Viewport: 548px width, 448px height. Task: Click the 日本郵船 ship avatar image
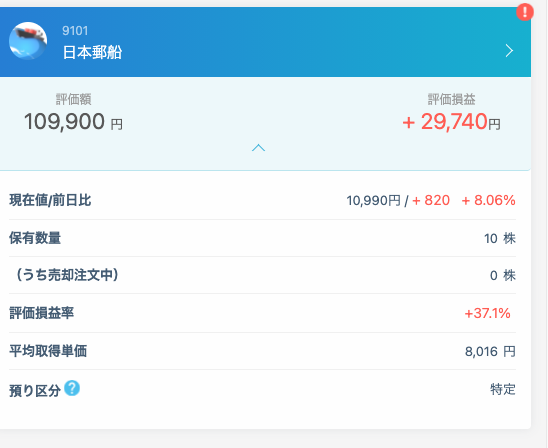(x=28, y=41)
